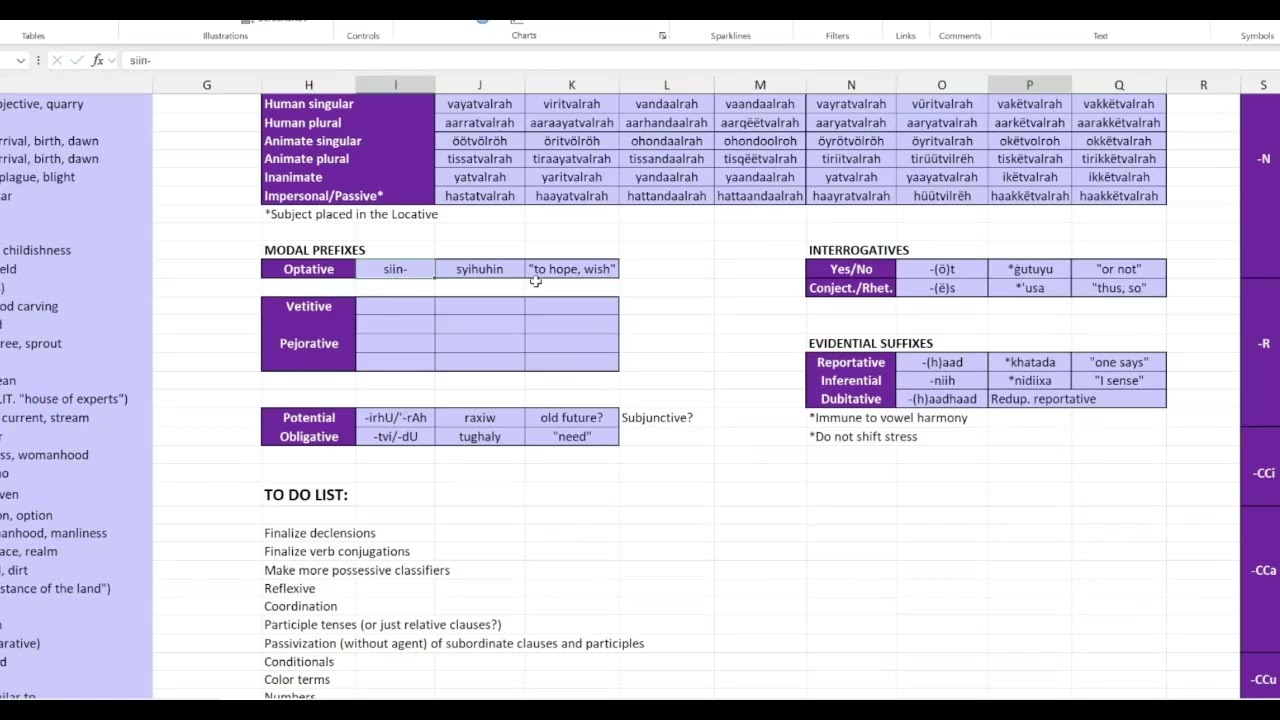Select column J header

point(479,85)
